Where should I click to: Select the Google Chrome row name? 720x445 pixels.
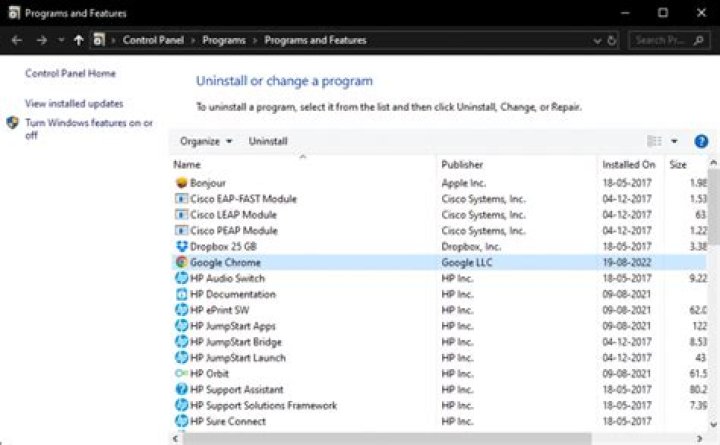point(225,263)
